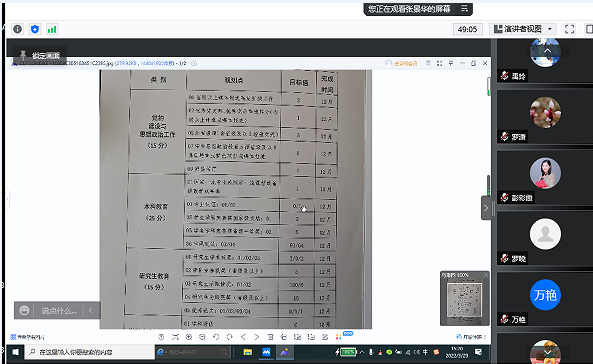Viewport: 593px width, 364px height.
Task: Collapse the participants side panel
Action: tap(486, 208)
